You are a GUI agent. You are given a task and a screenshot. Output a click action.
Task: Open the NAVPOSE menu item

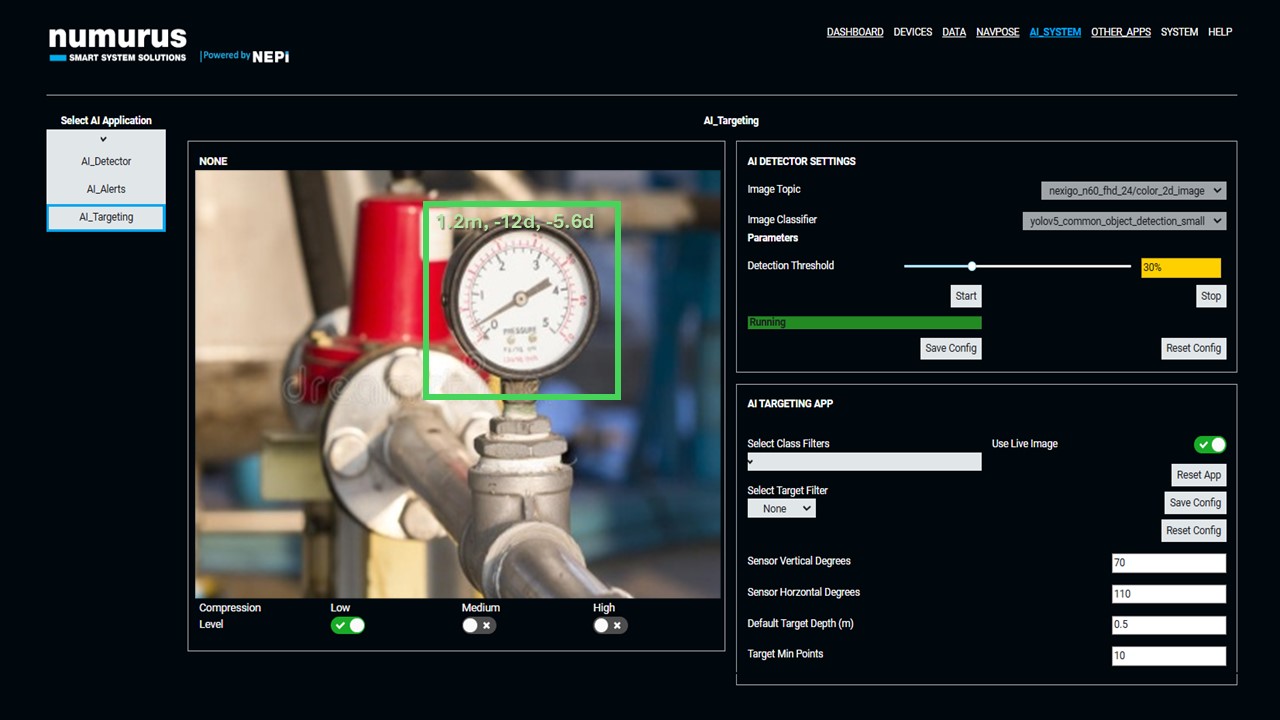coord(997,31)
